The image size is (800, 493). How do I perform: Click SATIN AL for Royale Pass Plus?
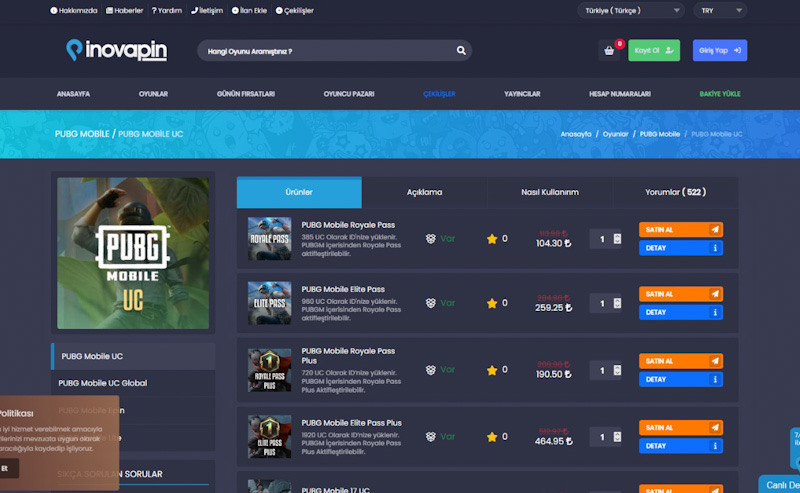tap(681, 361)
